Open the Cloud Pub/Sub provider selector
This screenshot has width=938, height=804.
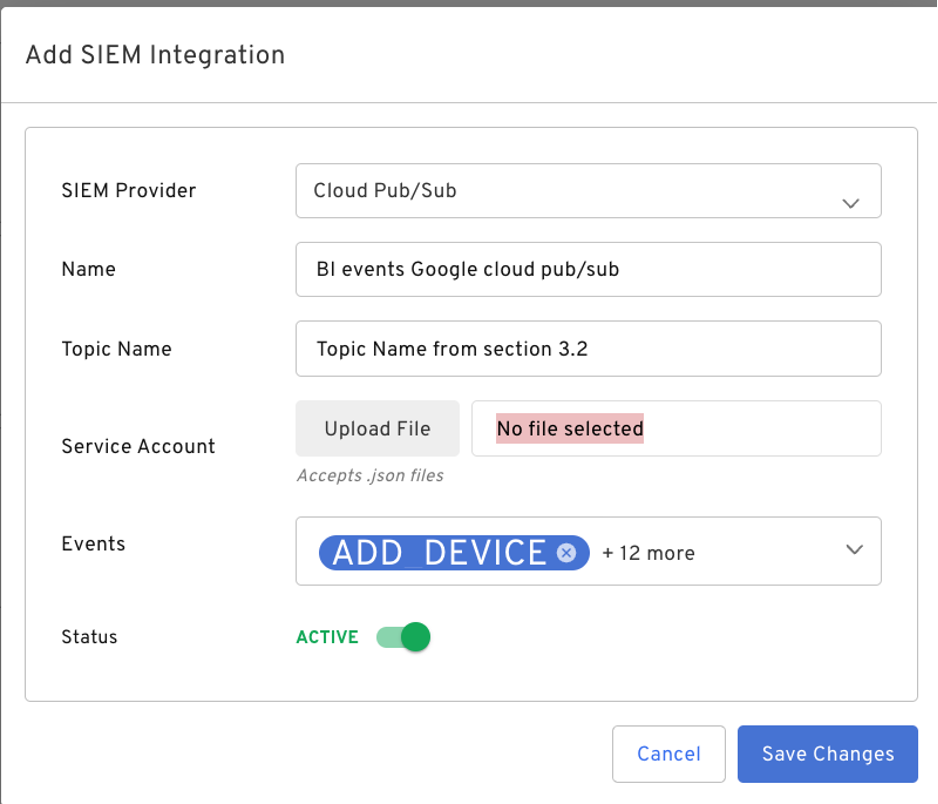[x=588, y=190]
